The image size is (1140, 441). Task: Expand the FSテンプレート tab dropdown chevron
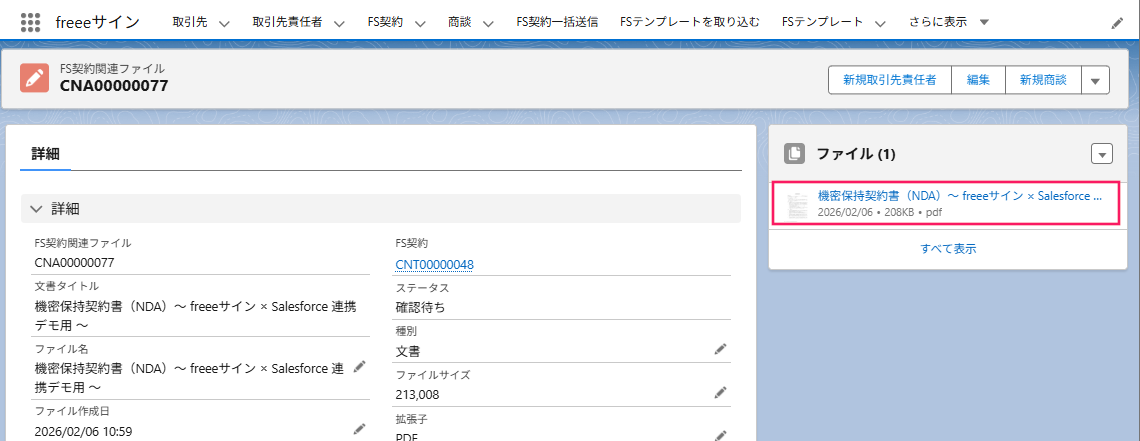[x=880, y=23]
